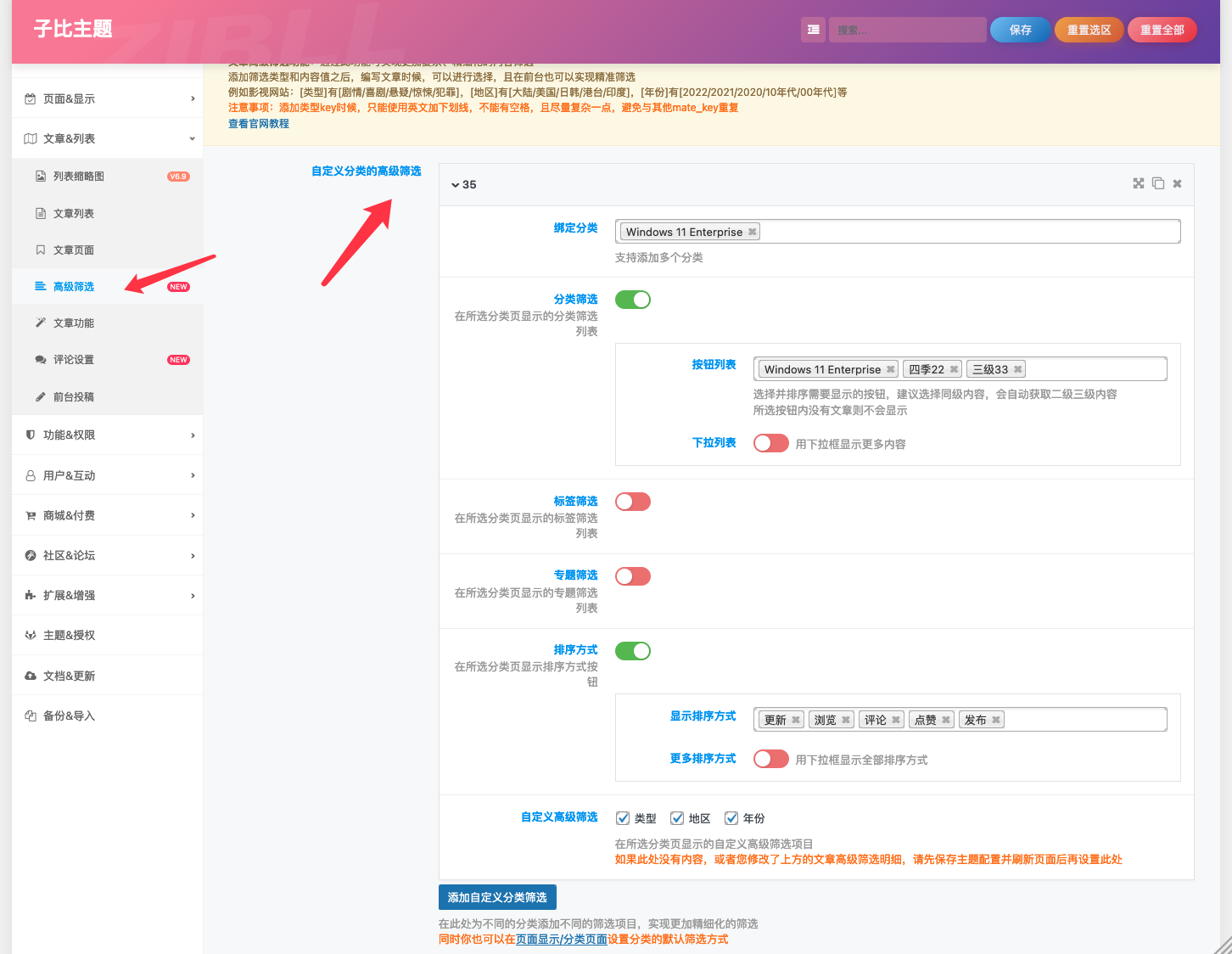Select the 高级筛选 sidebar icon

coord(40,286)
